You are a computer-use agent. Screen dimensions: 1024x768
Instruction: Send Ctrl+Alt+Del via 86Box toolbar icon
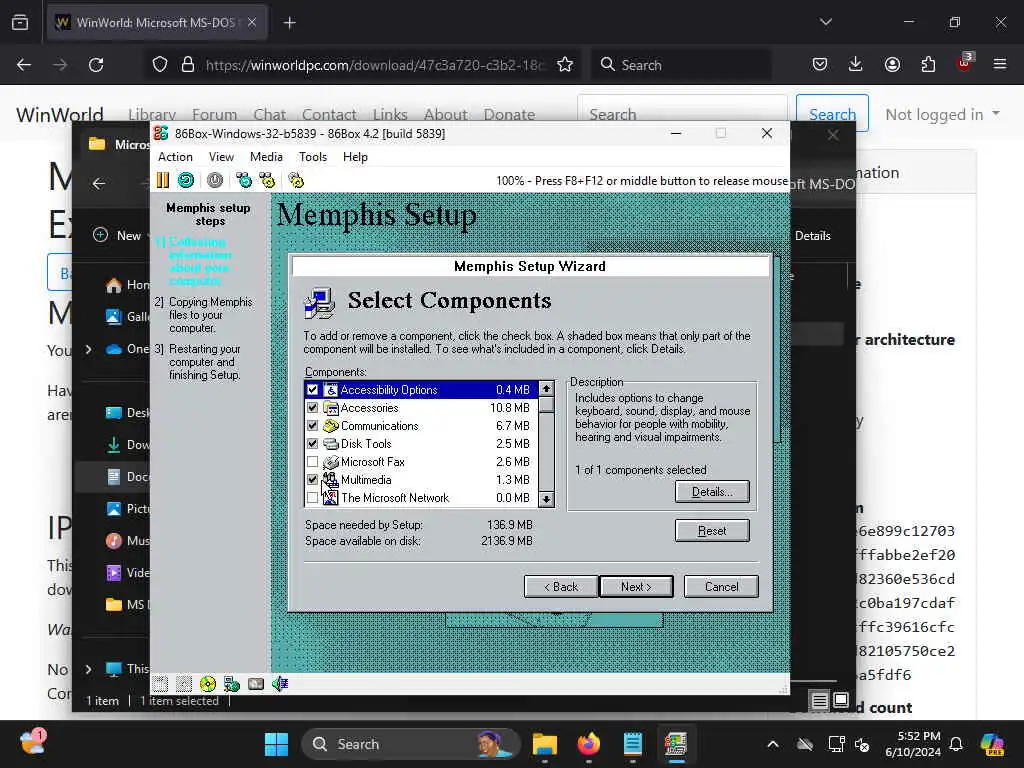(244, 180)
